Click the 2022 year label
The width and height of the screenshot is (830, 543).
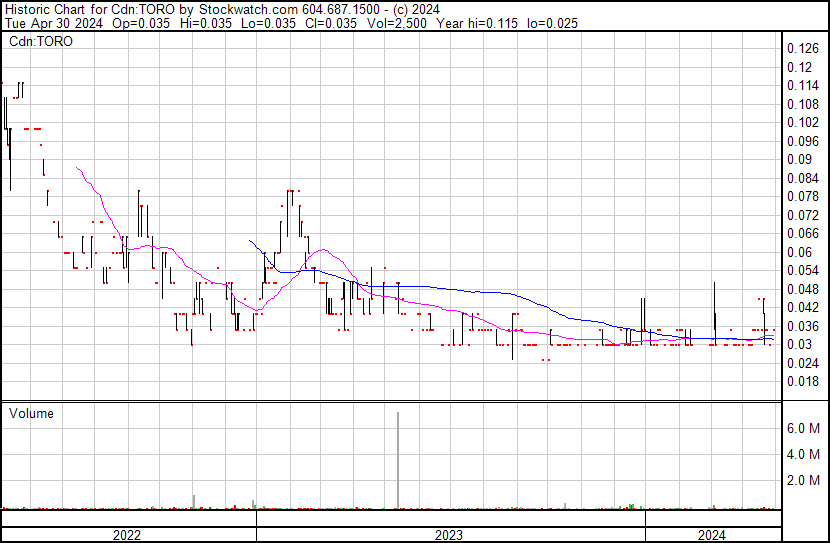pyautogui.click(x=127, y=535)
